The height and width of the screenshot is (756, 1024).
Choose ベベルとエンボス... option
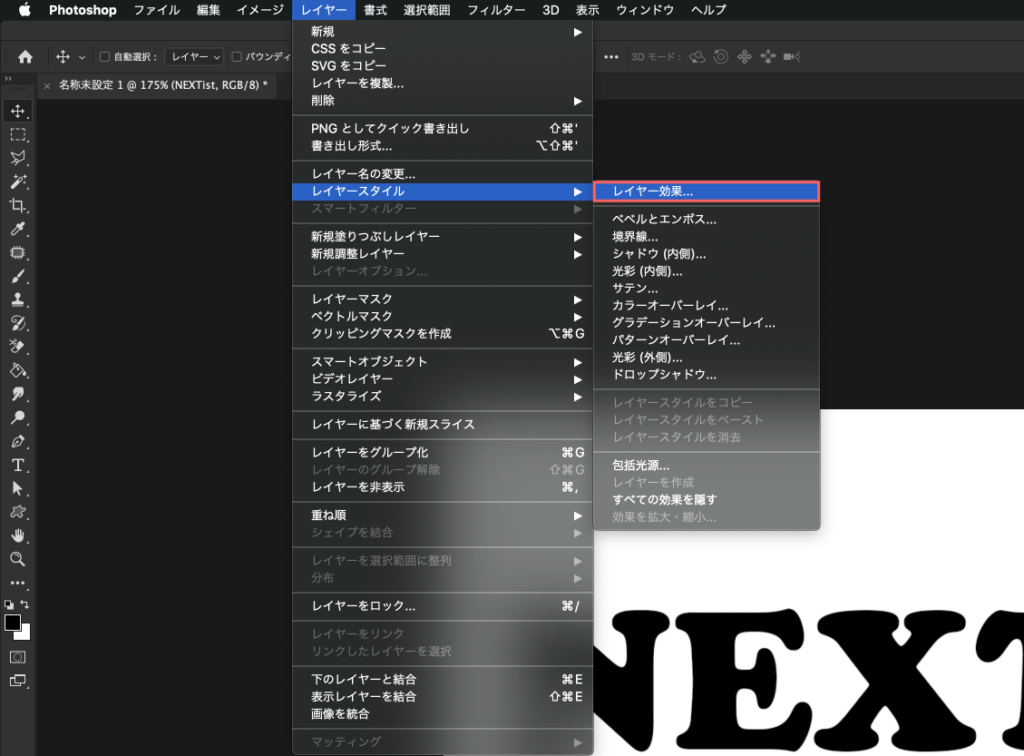tap(707, 219)
